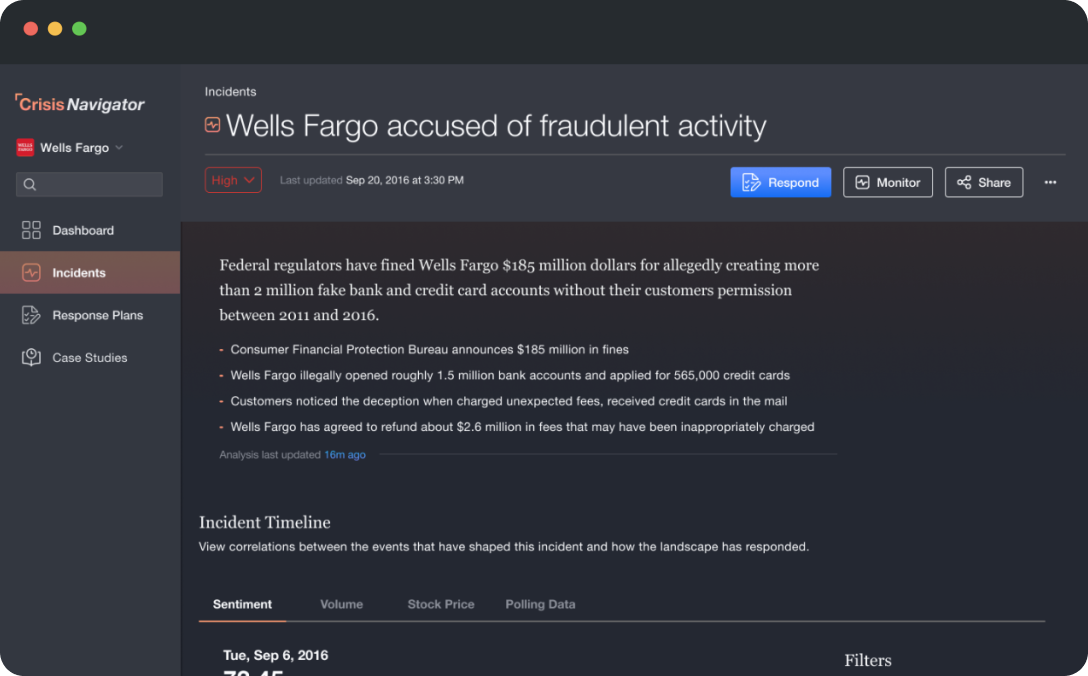The width and height of the screenshot is (1088, 676).
Task: Click the more options ellipsis icon
Action: [1050, 182]
